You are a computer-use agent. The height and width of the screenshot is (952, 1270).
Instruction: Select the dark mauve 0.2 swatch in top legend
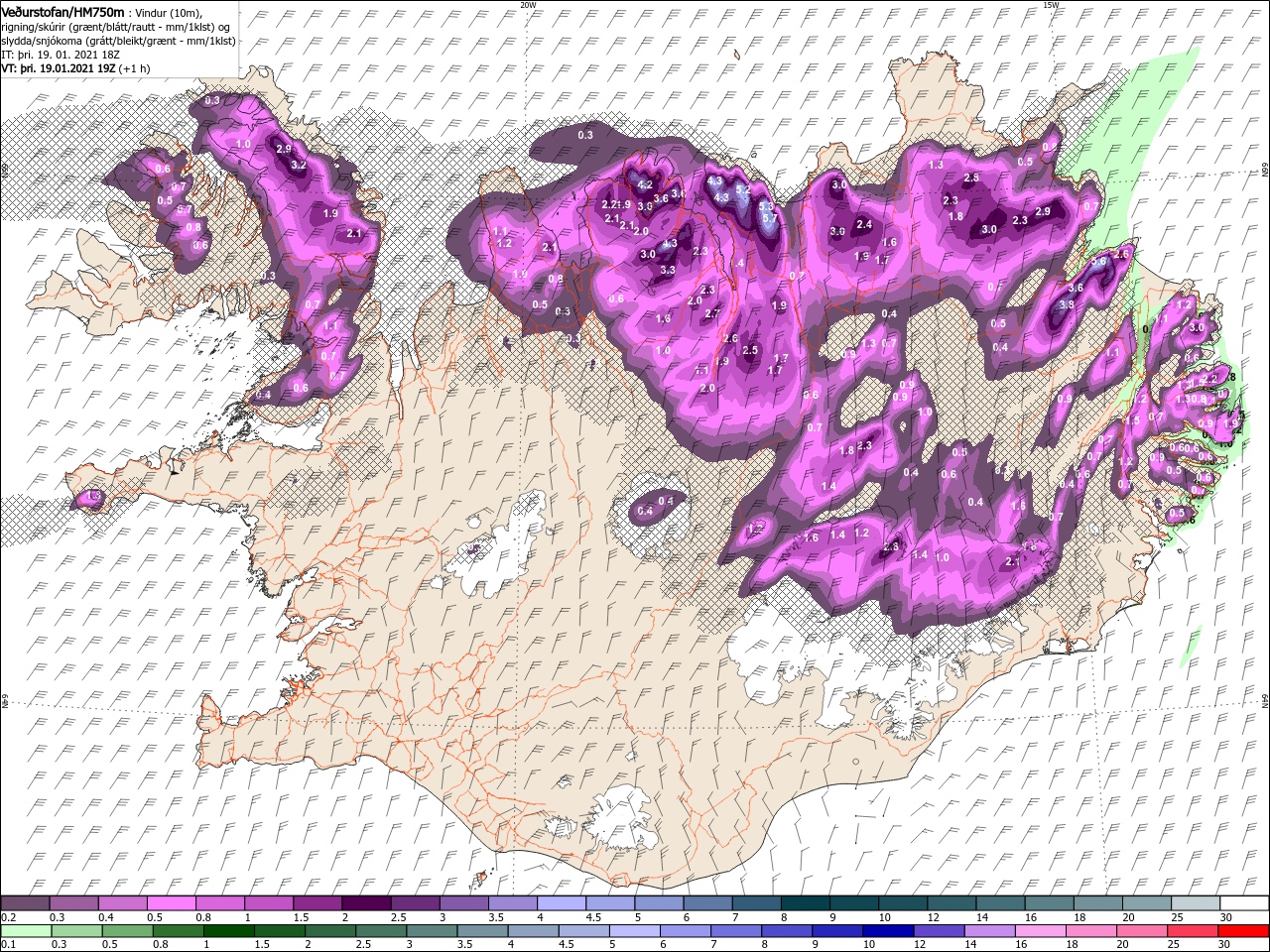pyautogui.click(x=26, y=902)
